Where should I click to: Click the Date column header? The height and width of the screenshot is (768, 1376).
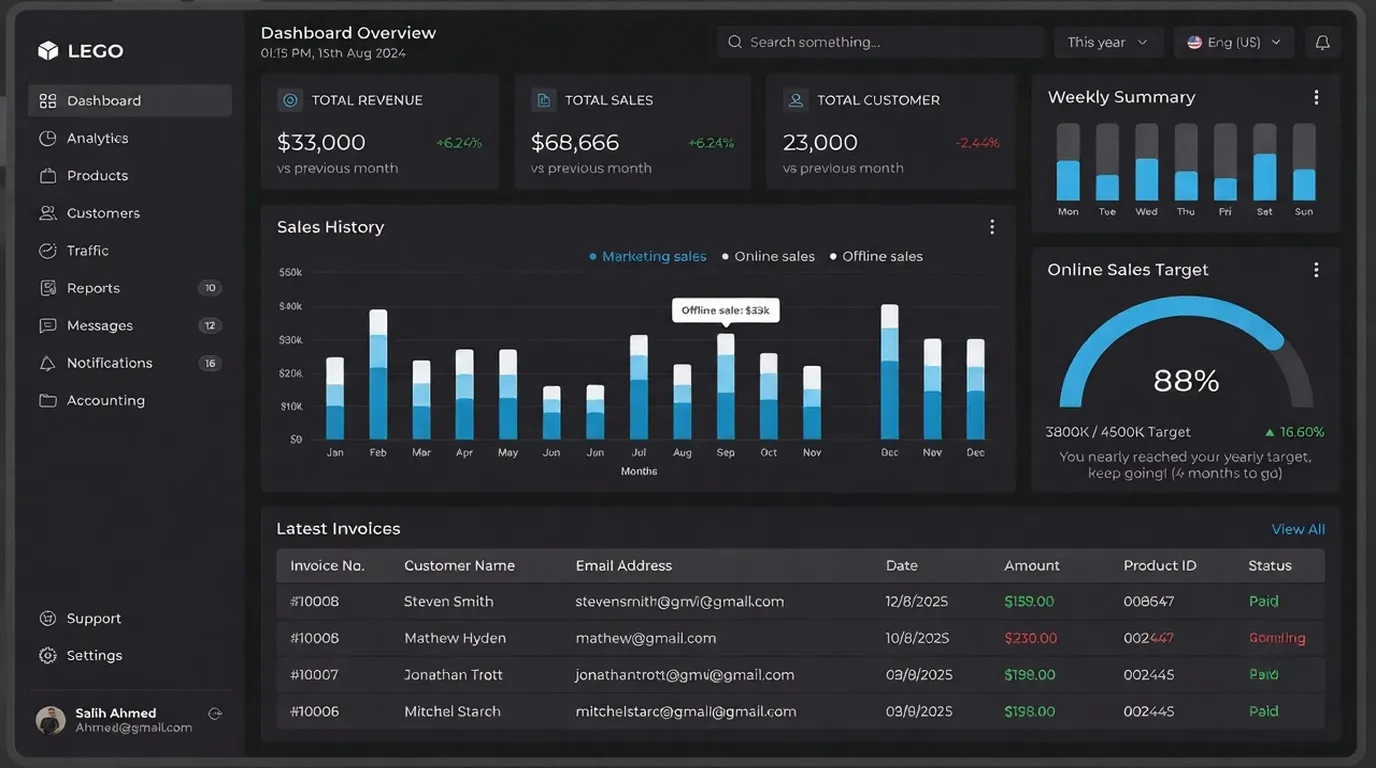(902, 566)
